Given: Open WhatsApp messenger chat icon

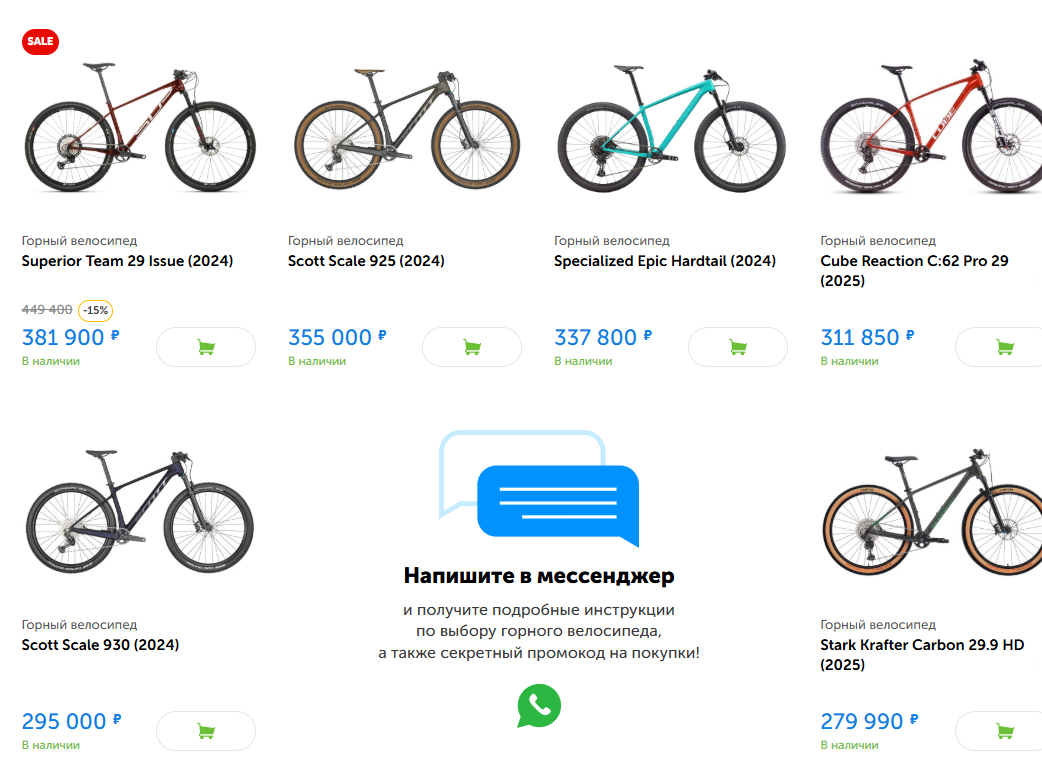Looking at the screenshot, I should [539, 706].
